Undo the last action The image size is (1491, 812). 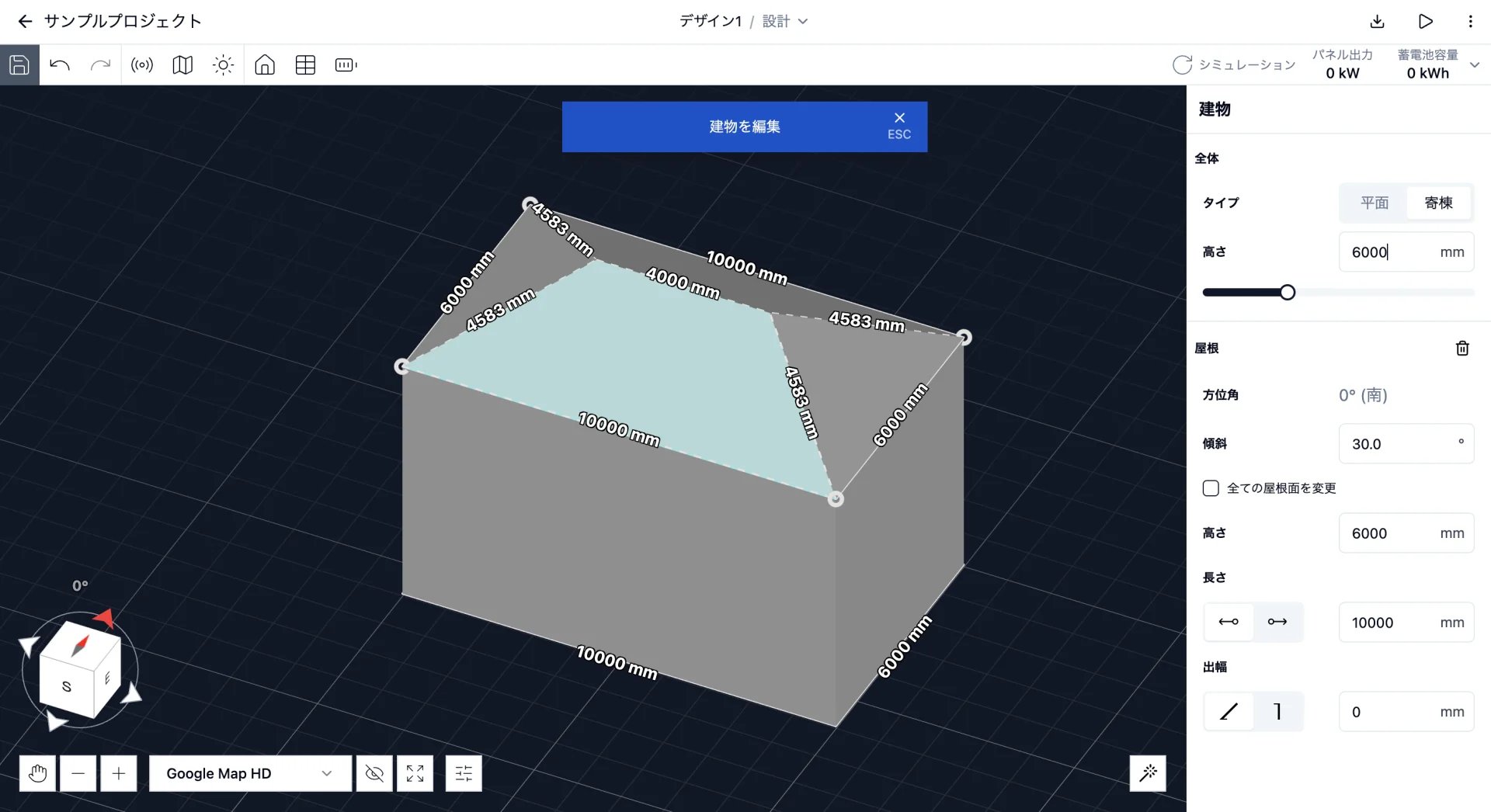pos(60,65)
